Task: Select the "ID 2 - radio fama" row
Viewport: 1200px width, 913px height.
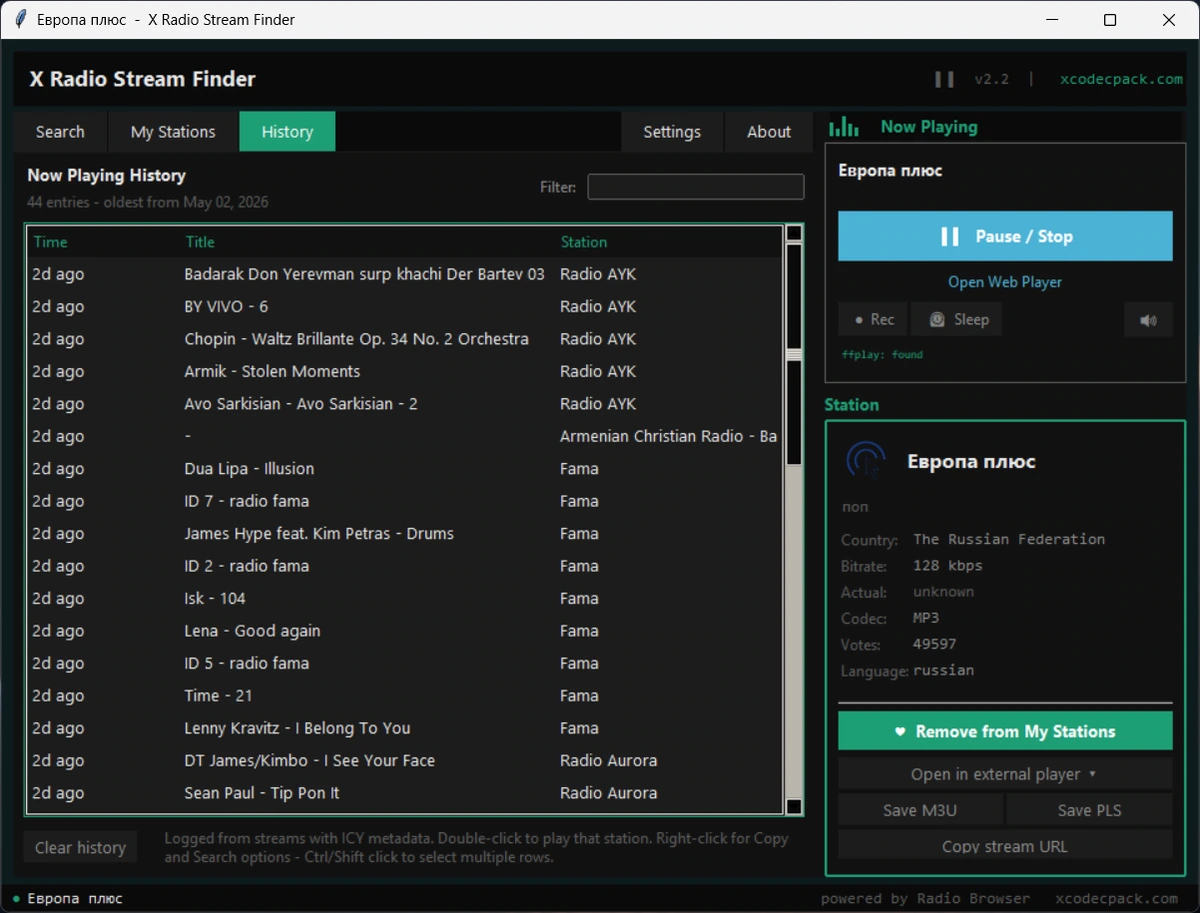Action: (x=405, y=566)
